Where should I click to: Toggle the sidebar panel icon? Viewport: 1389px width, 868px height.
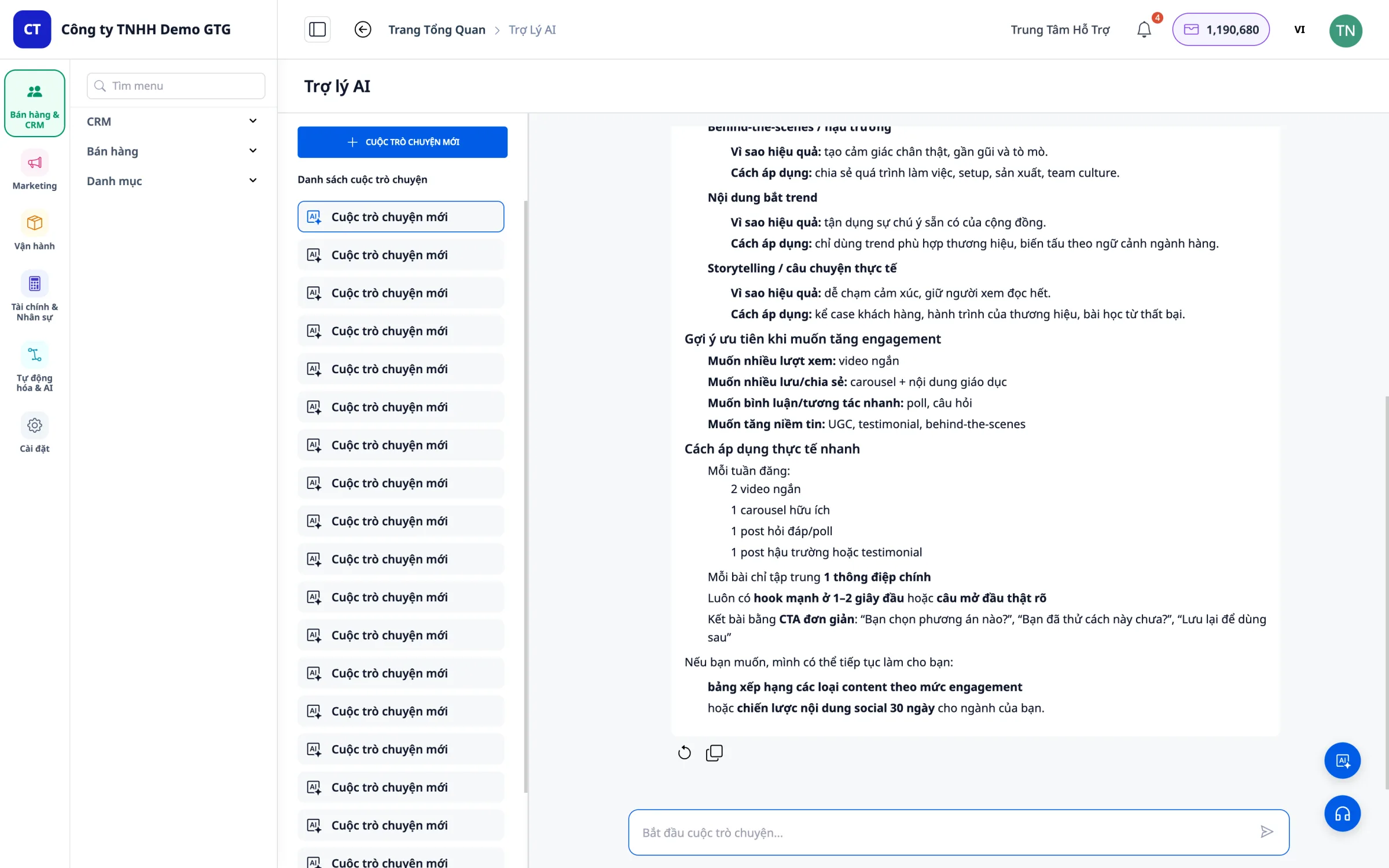tap(317, 30)
